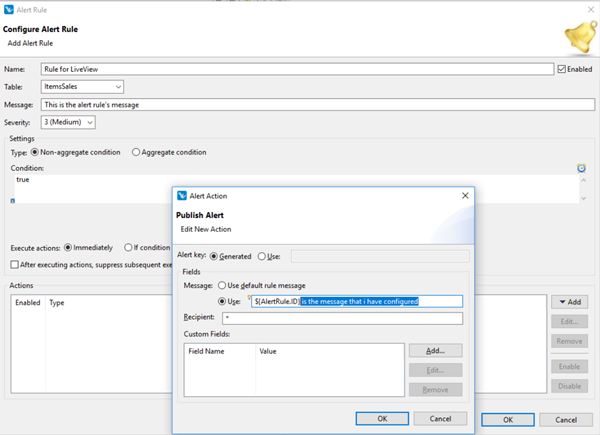The height and width of the screenshot is (435, 600).
Task: Click the Alert Rule window title icon
Action: click(x=9, y=9)
